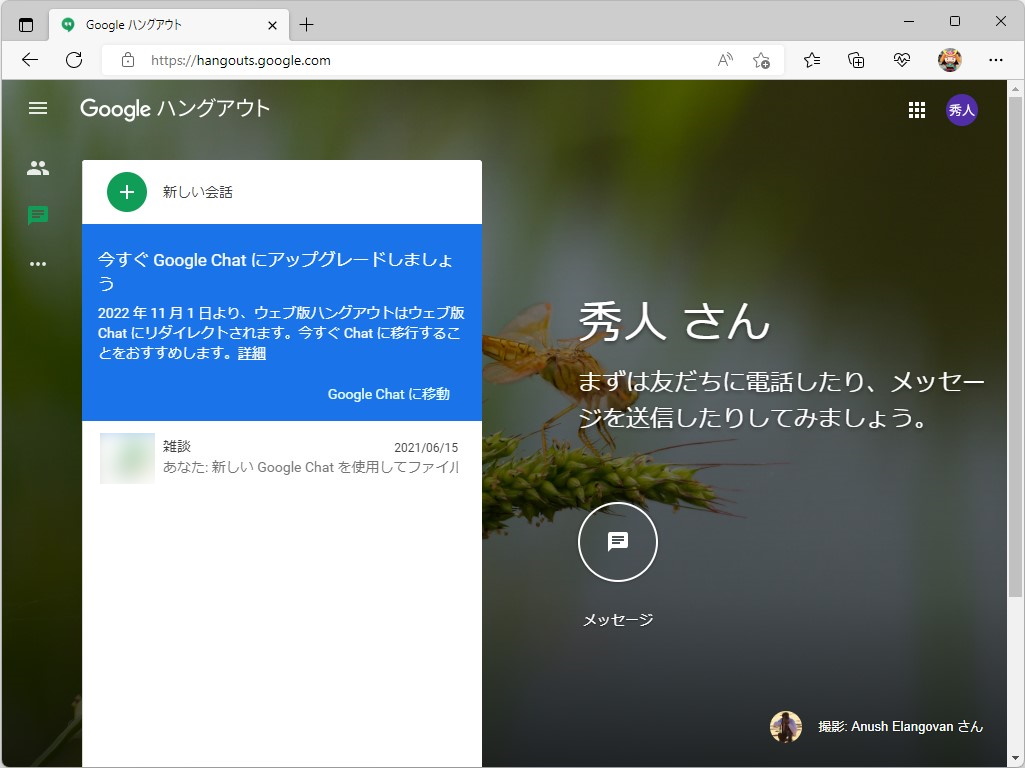This screenshot has height=768, width=1025.
Task: Click Google Chat に移動
Action: click(388, 394)
